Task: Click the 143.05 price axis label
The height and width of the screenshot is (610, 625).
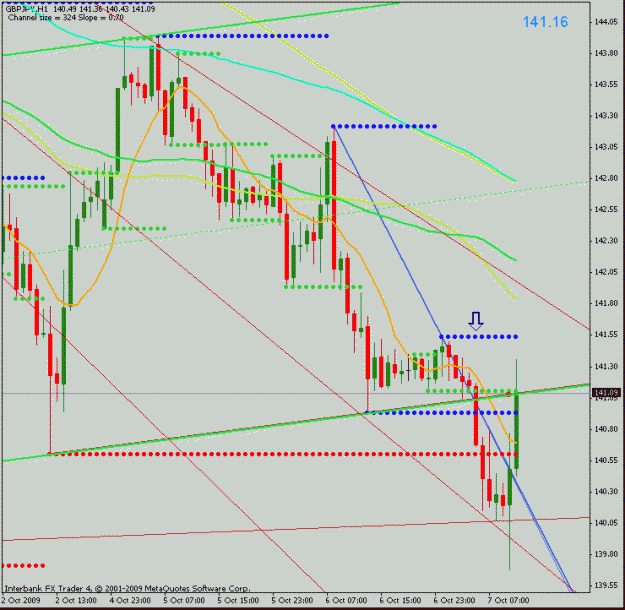Action: [x=606, y=147]
